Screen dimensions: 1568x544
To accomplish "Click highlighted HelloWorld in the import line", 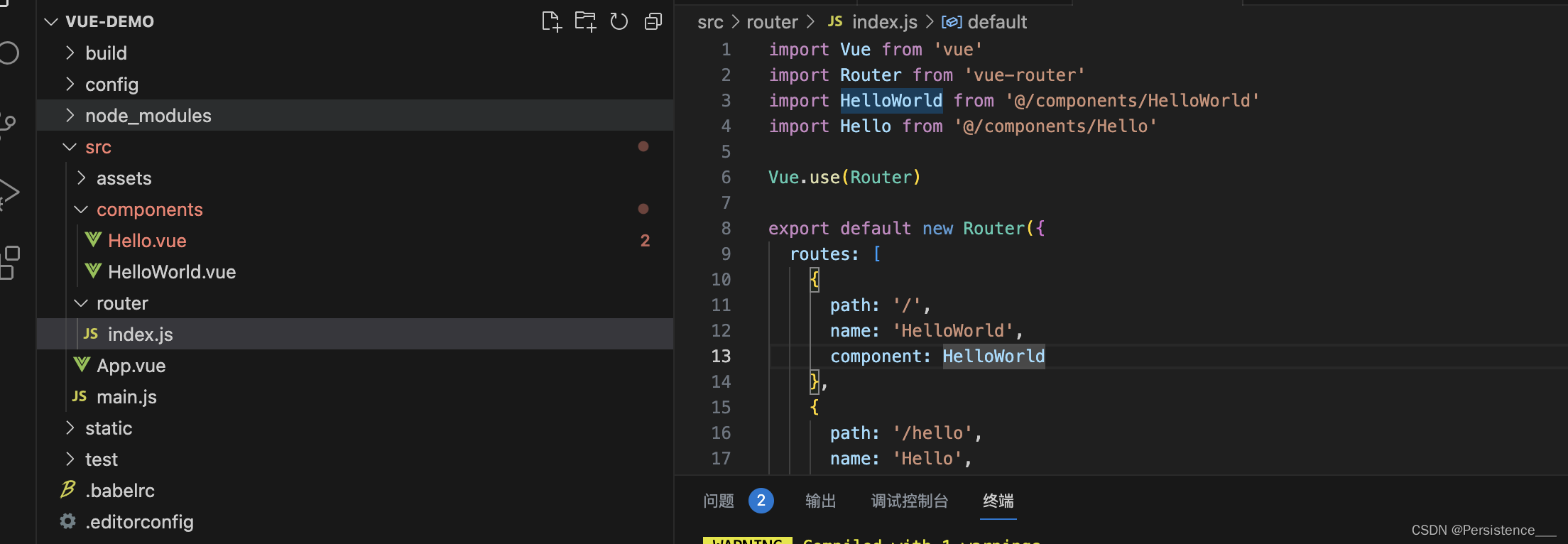I will 891,100.
